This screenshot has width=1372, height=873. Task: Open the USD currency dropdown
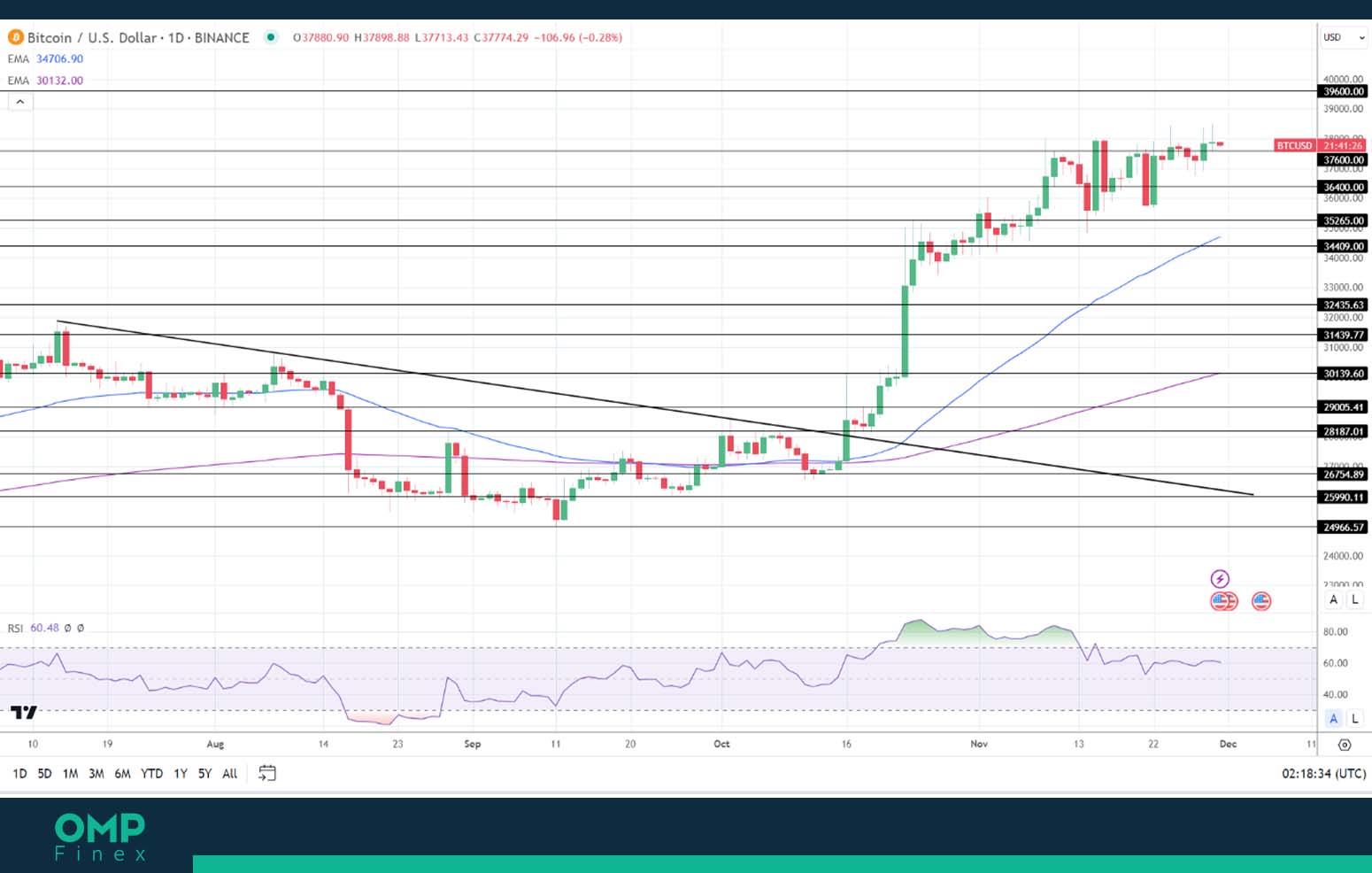point(1345,37)
